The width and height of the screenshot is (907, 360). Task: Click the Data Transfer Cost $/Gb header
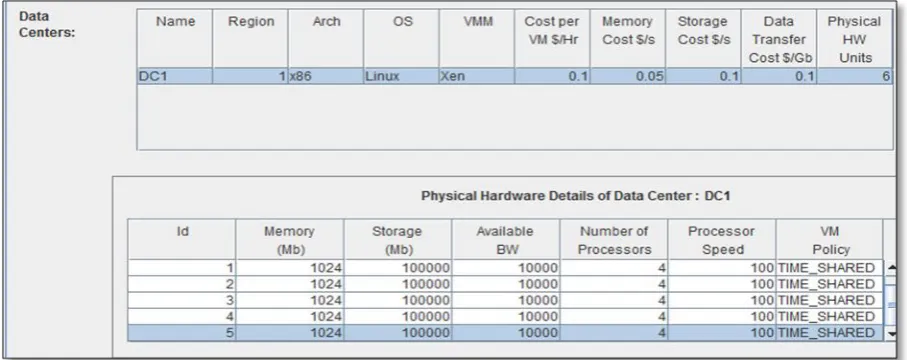779,39
